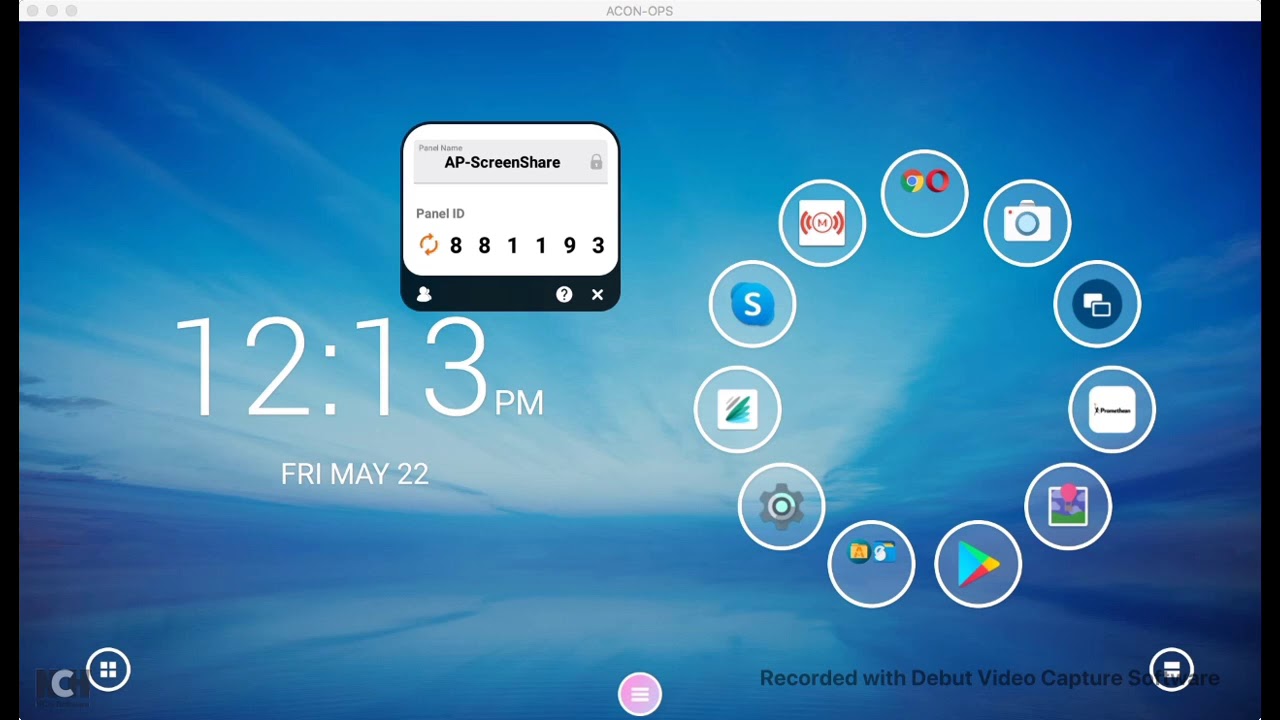Open the ScreenShare users icon
Screen dimensions: 1280x720
[x=424, y=294]
